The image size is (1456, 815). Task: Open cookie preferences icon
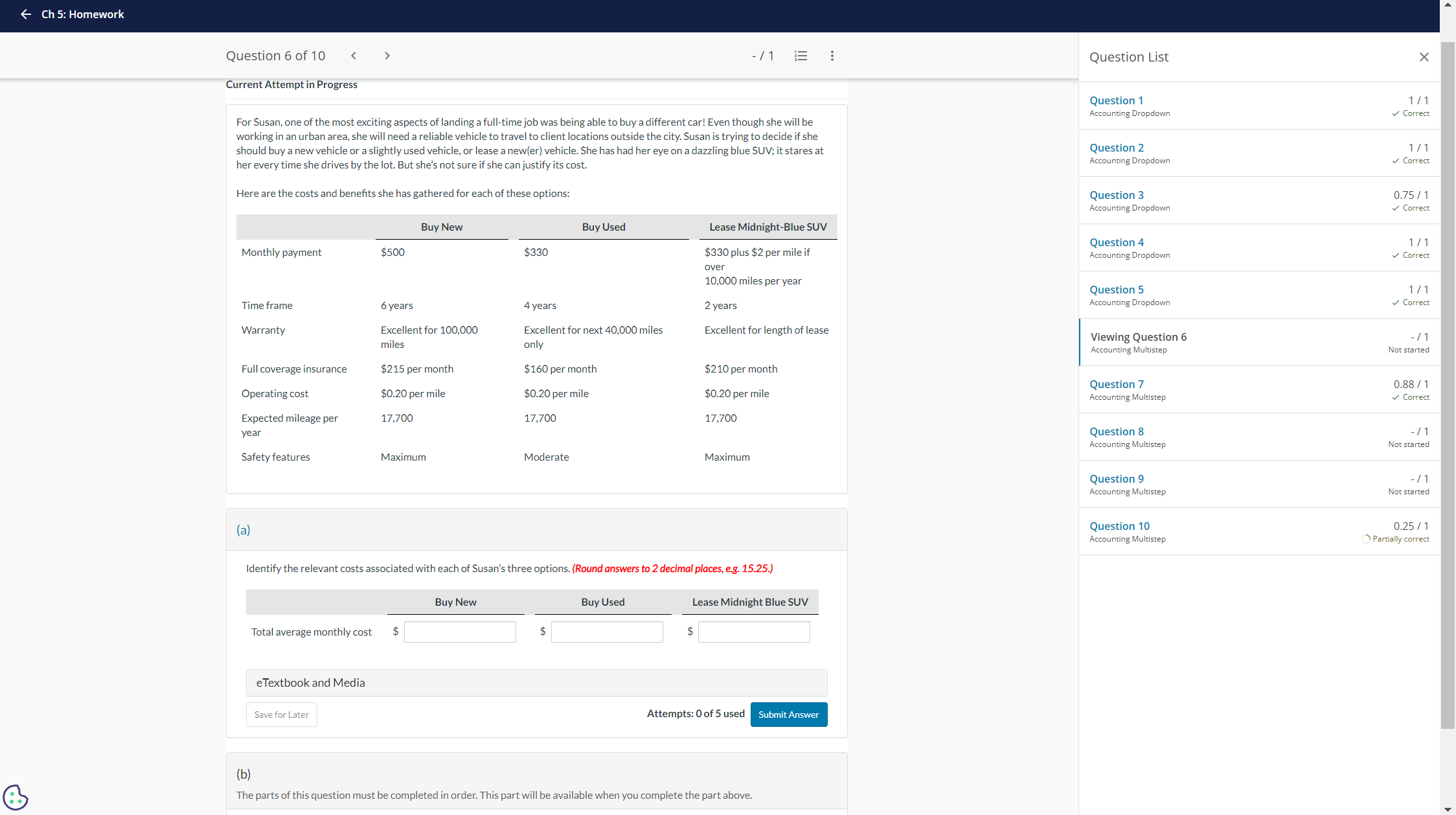16,797
